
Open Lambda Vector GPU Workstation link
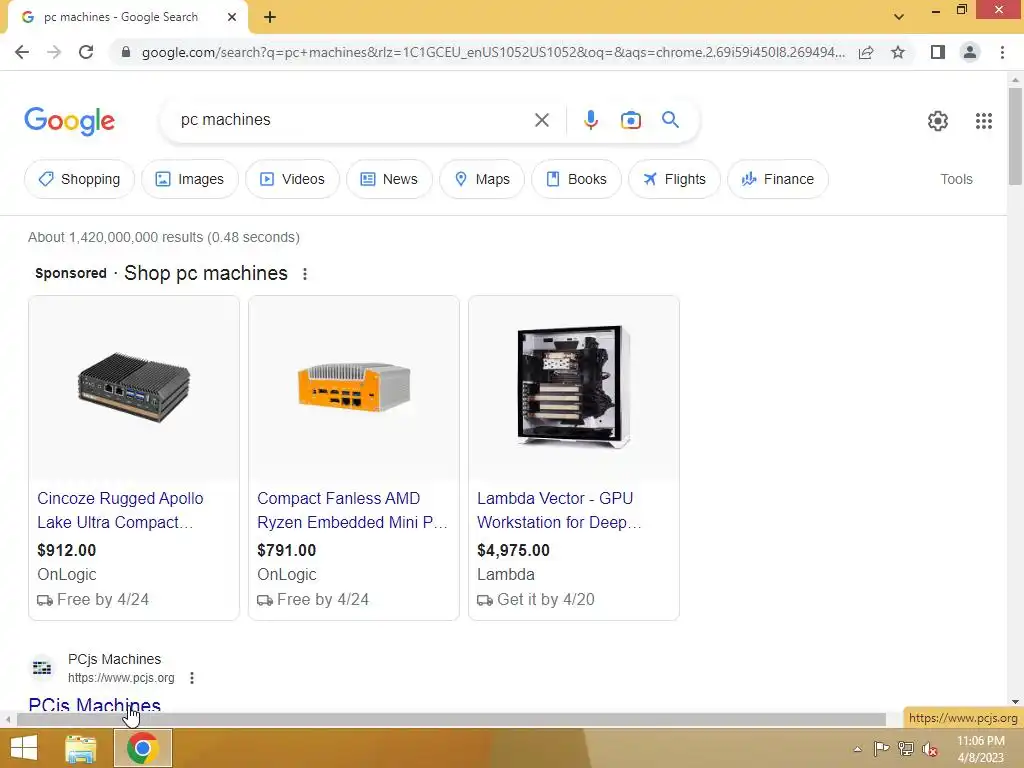pos(559,510)
